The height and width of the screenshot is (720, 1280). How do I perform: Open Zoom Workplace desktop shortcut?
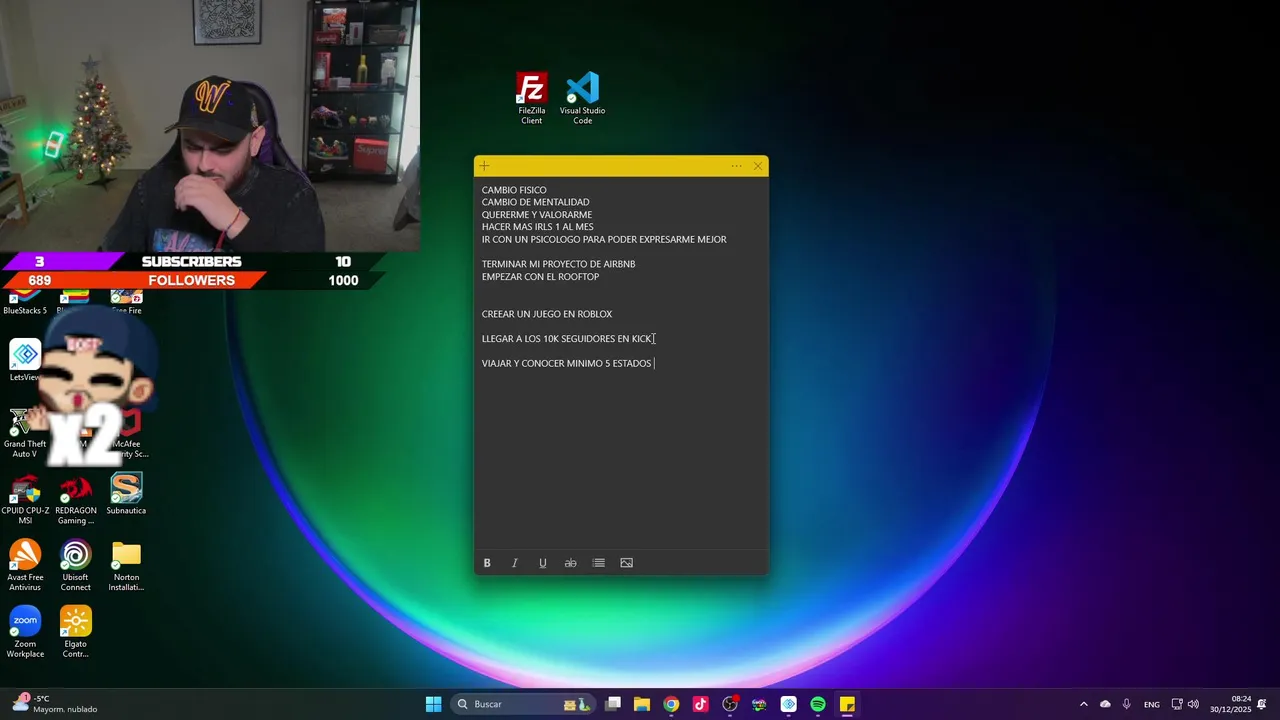pos(25,632)
